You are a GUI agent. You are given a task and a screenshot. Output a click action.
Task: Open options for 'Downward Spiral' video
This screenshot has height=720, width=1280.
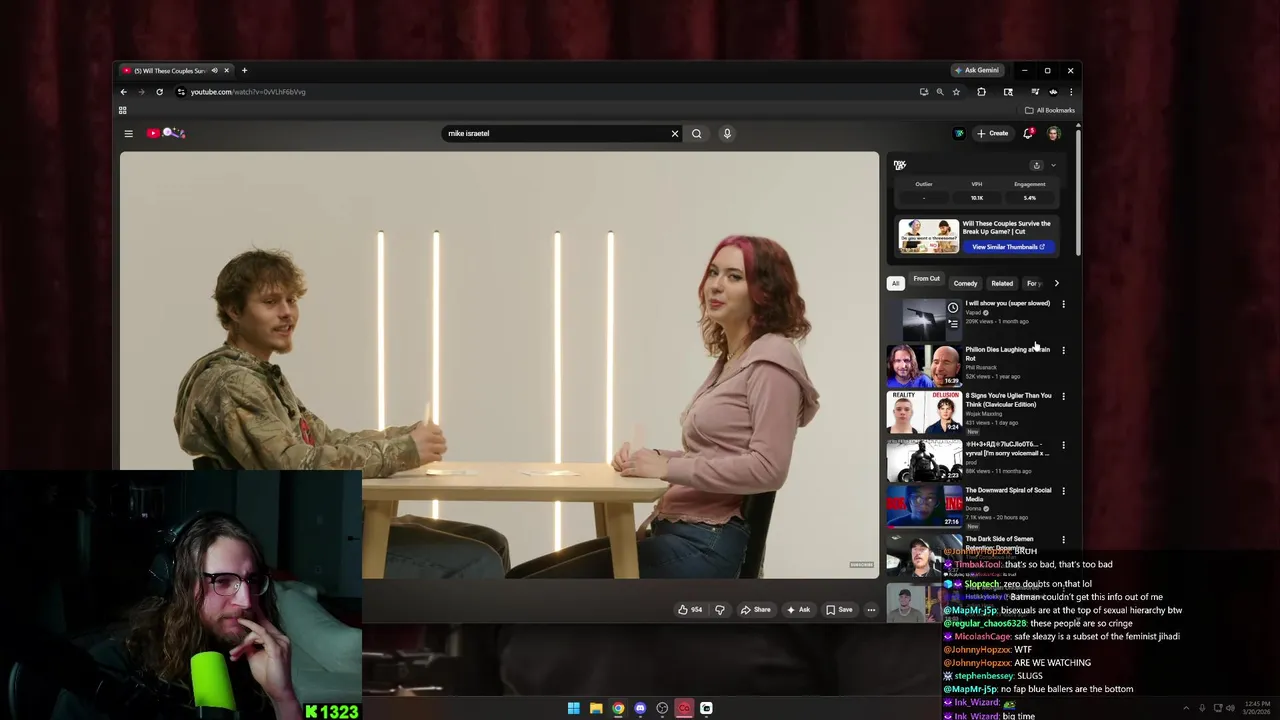[1063, 491]
